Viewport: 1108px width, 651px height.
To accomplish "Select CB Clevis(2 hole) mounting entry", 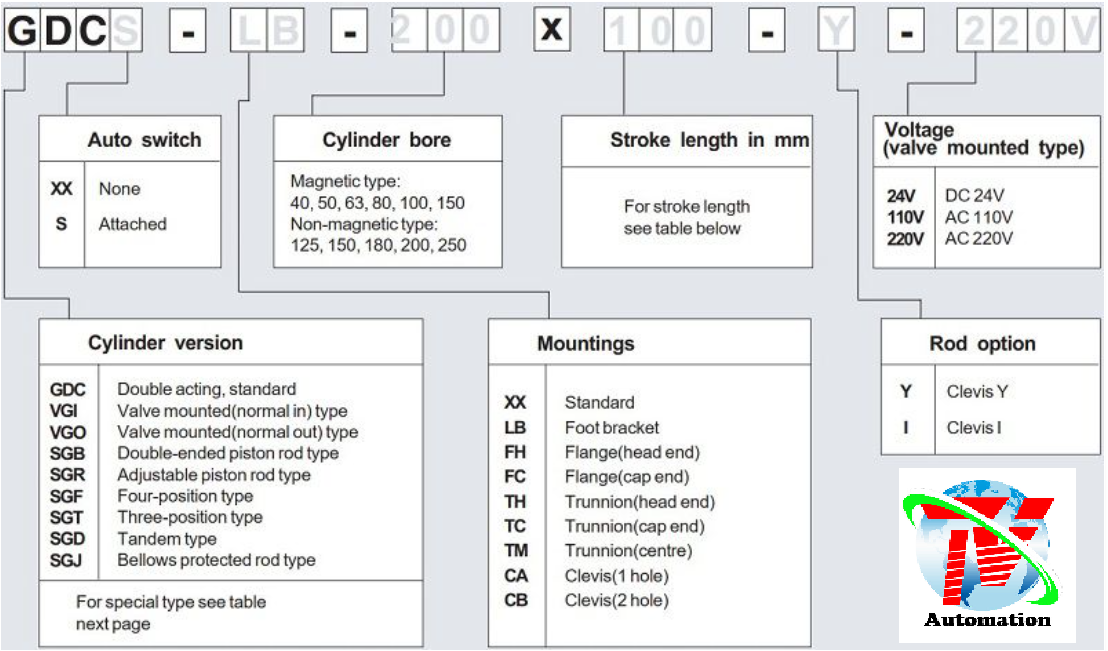I will click(x=616, y=600).
